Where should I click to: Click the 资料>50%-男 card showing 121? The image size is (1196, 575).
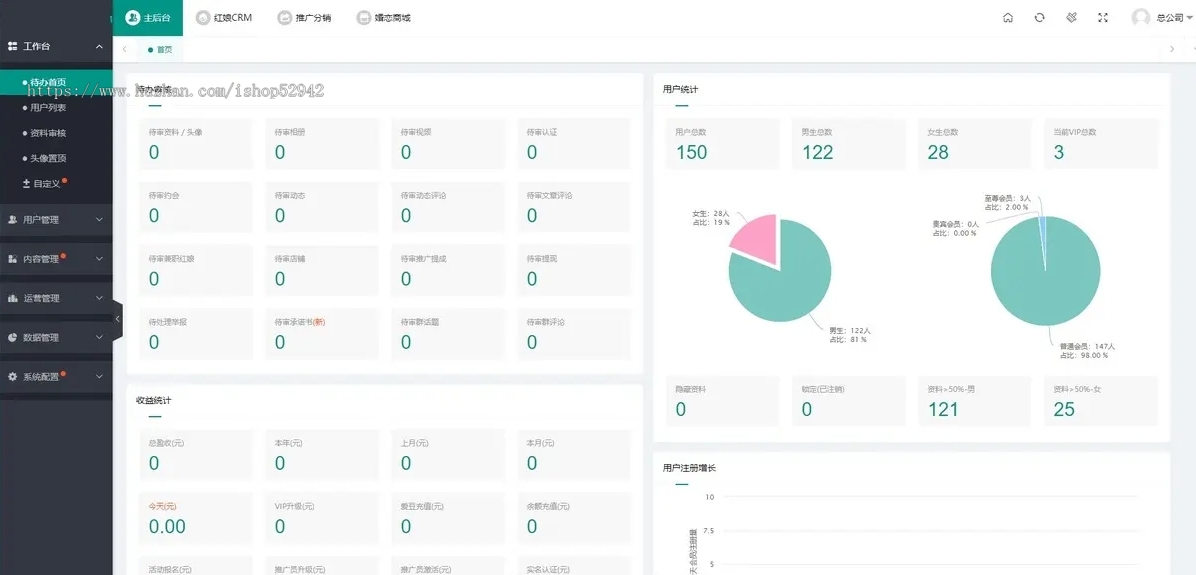975,401
